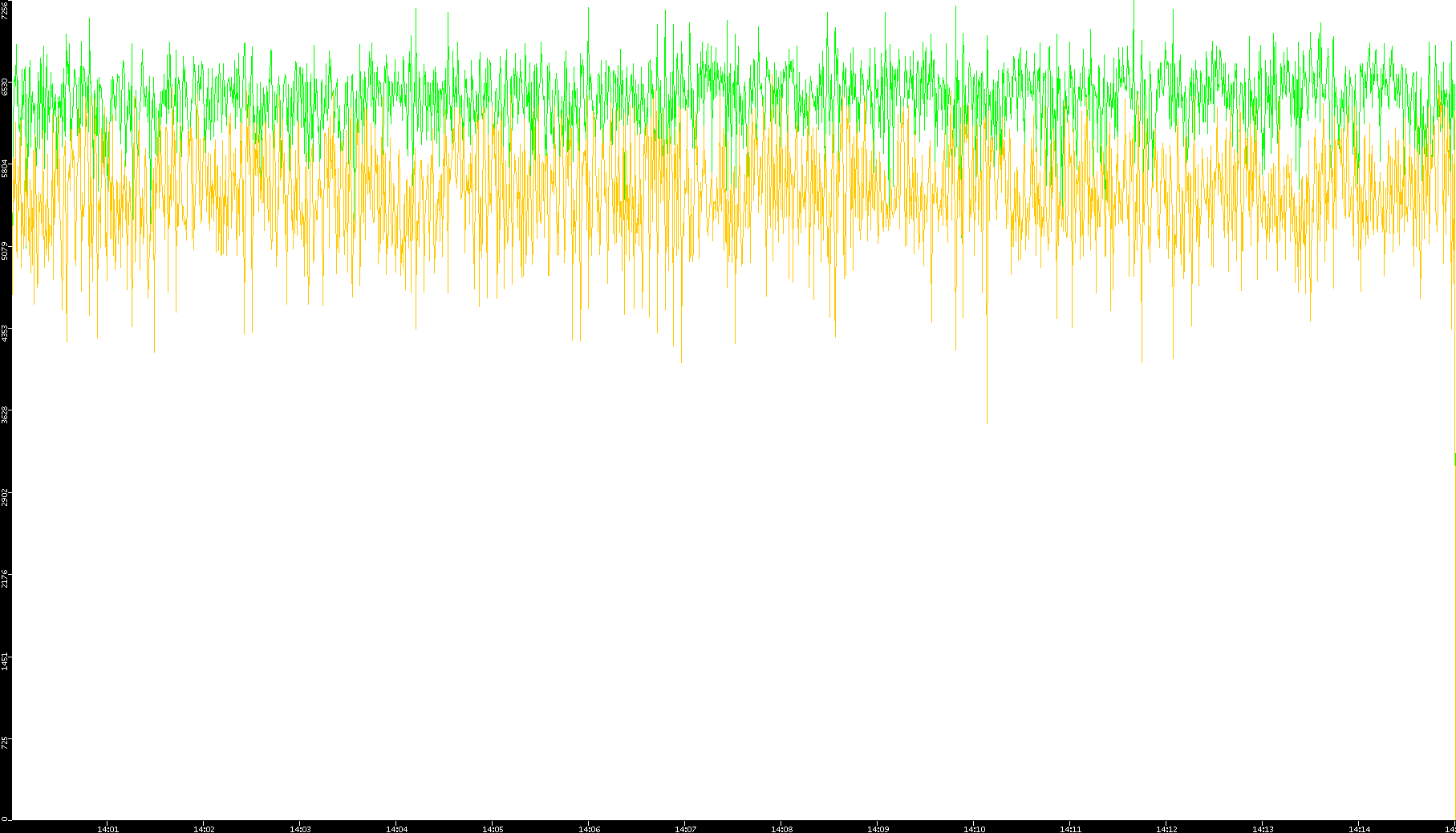
Task: Click the 5804 vertical axis label
Action: point(6,168)
